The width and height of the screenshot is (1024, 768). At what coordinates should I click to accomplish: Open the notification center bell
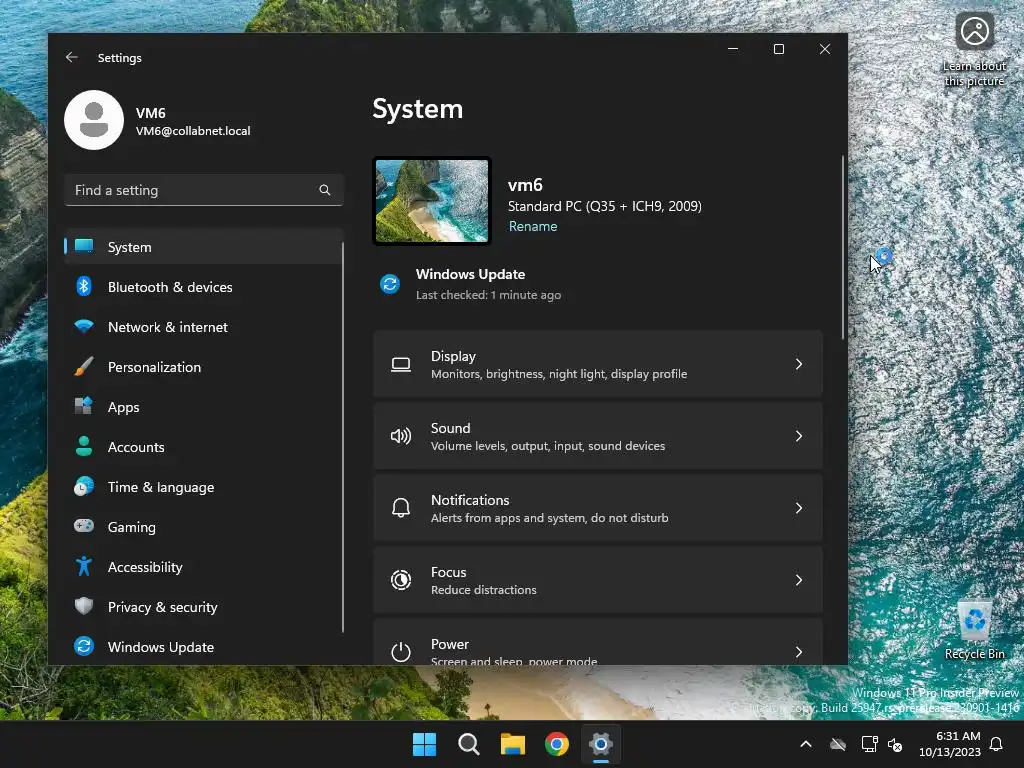[997, 744]
